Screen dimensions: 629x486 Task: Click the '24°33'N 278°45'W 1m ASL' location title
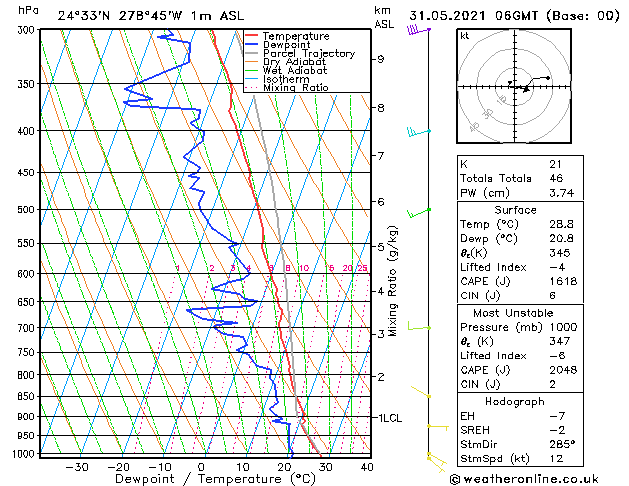click(x=151, y=16)
